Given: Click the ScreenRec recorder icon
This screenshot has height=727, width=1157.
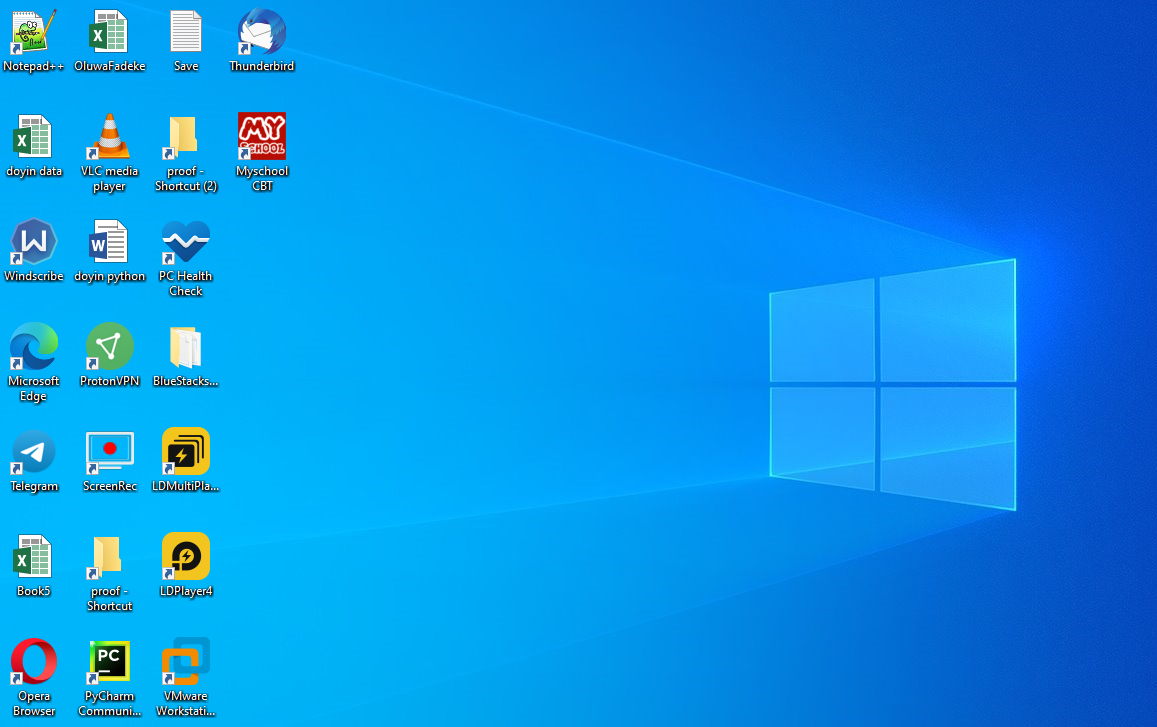Looking at the screenshot, I should (109, 453).
